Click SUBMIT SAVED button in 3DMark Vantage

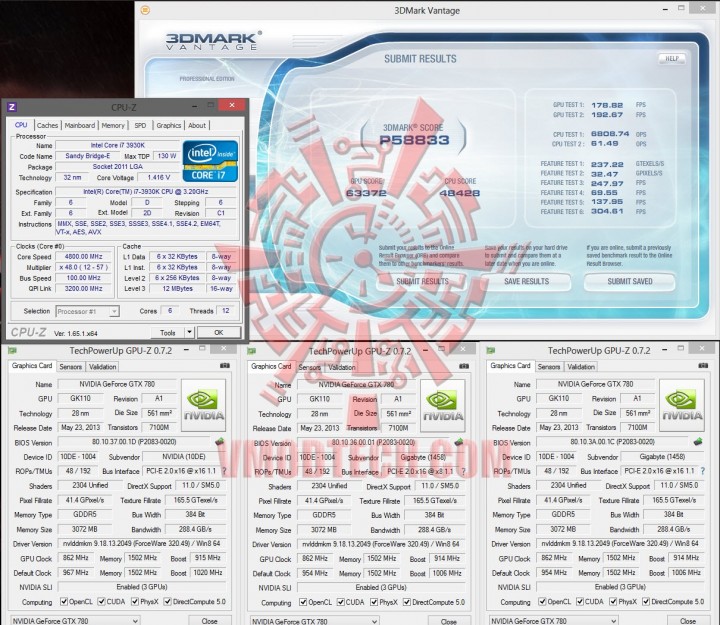(630, 282)
